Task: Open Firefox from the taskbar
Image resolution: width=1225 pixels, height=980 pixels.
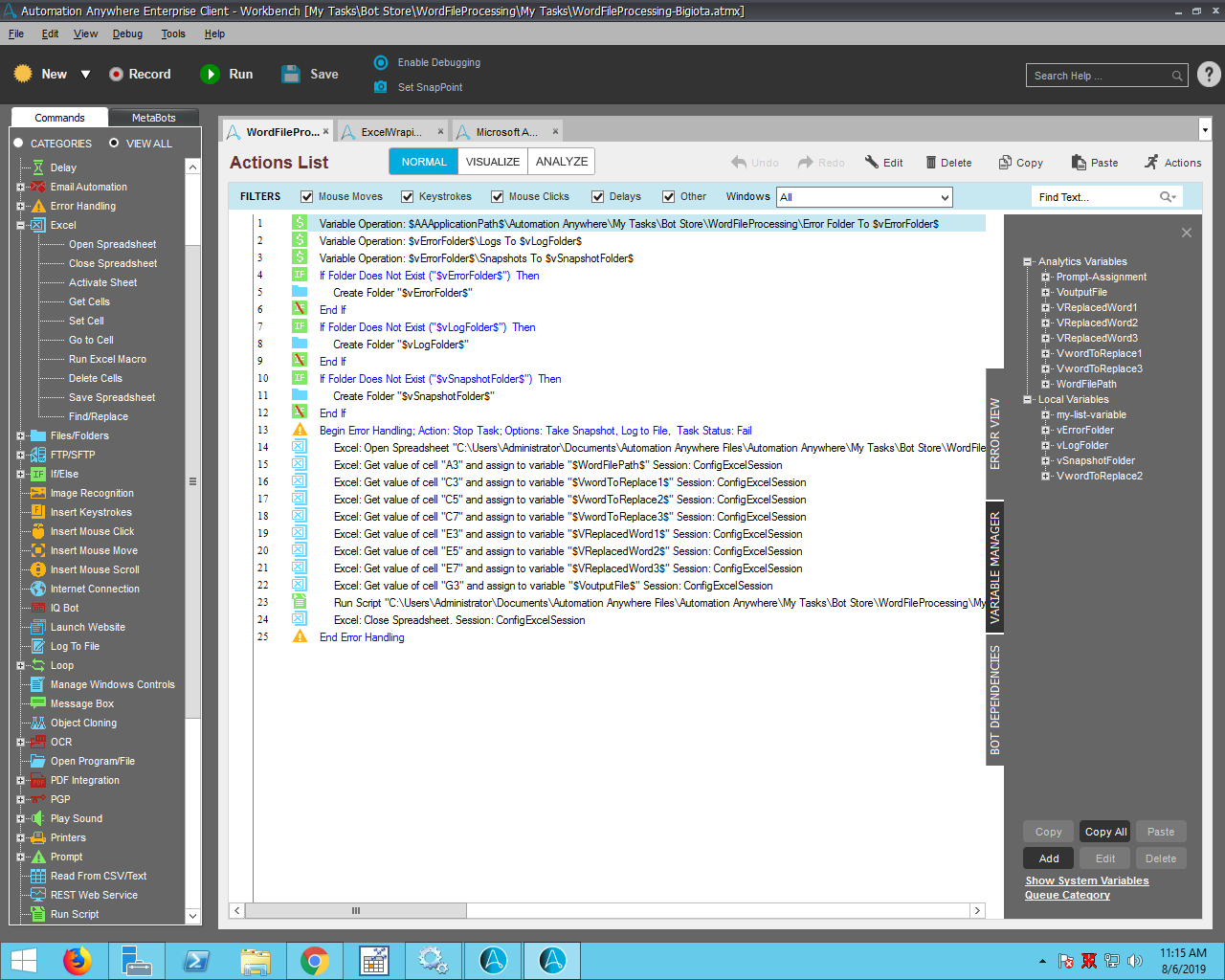Action: (78, 960)
